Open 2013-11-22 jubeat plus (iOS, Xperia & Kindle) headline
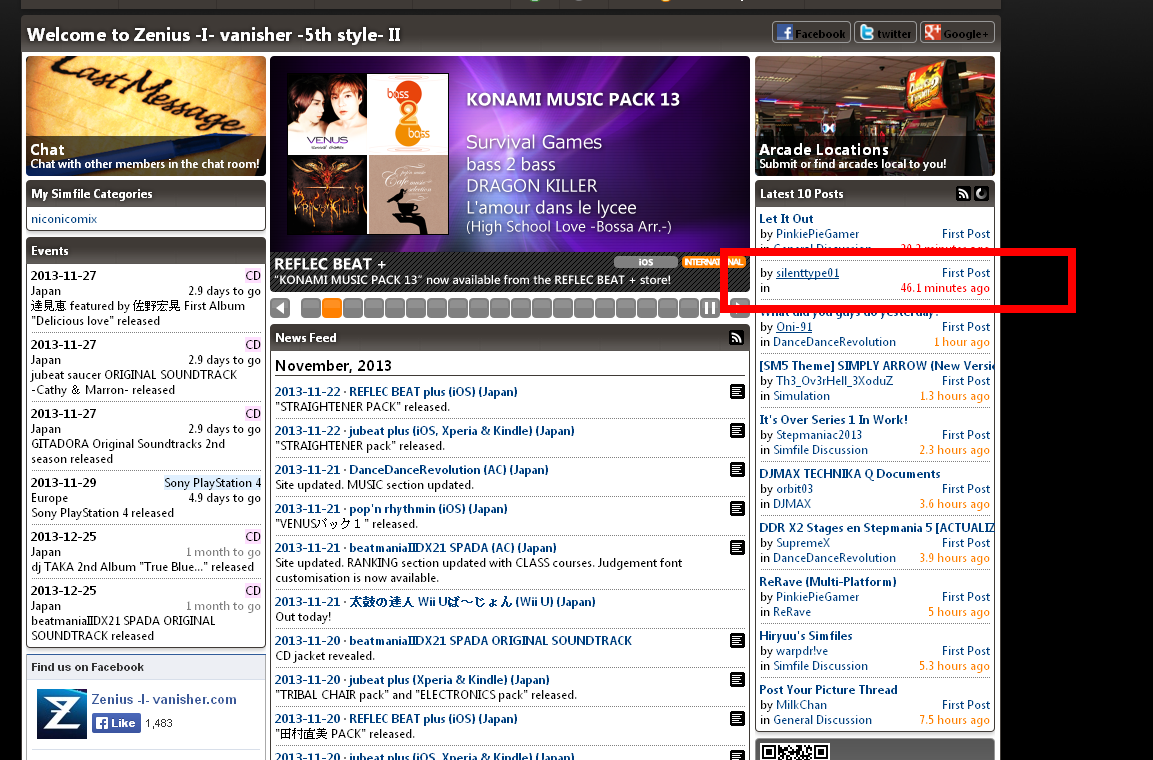 [424, 431]
